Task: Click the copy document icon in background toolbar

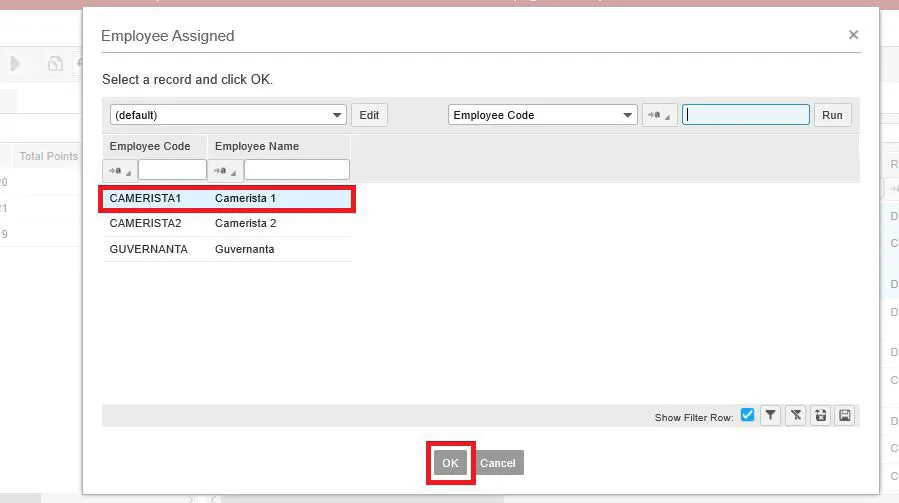Action: 55,64
